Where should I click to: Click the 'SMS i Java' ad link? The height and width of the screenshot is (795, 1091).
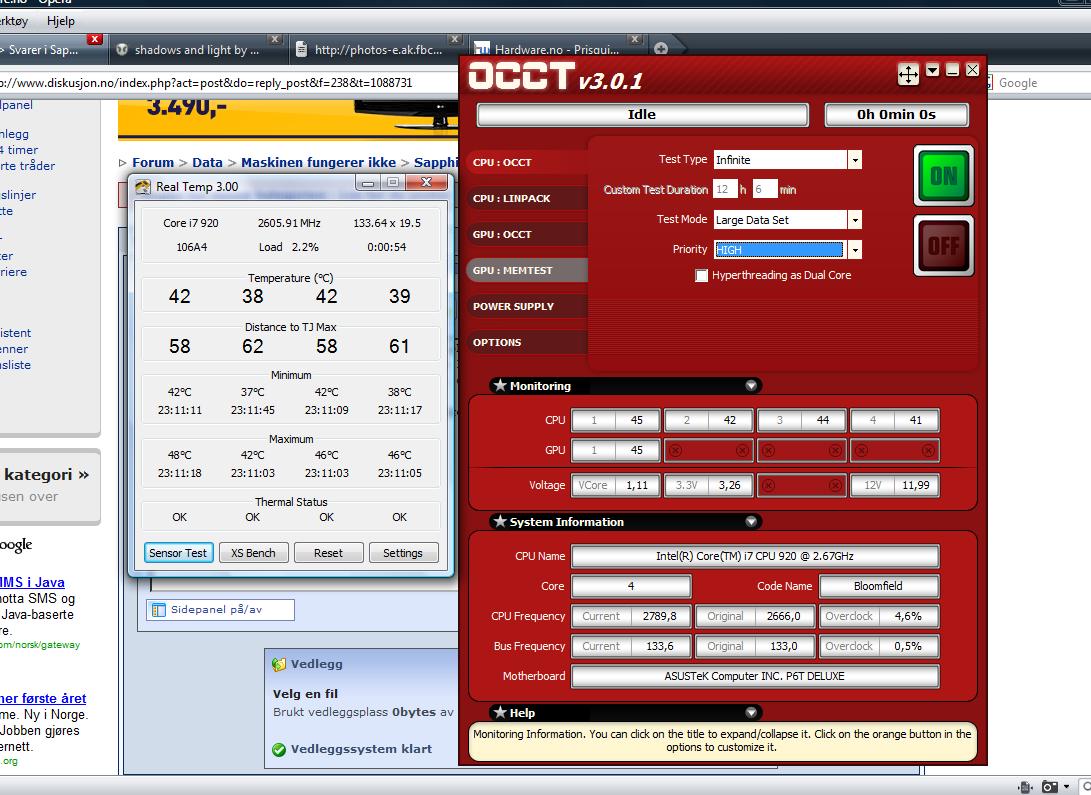coord(32,582)
